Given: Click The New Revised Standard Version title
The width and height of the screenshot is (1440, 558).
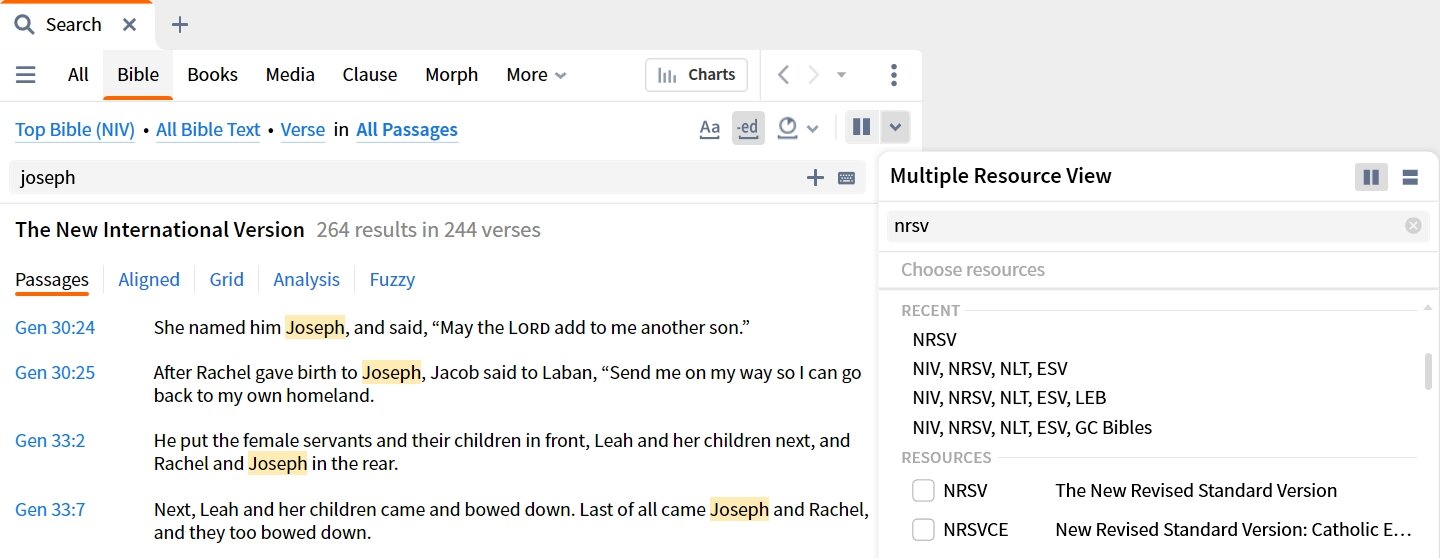Looking at the screenshot, I should (1196, 491).
